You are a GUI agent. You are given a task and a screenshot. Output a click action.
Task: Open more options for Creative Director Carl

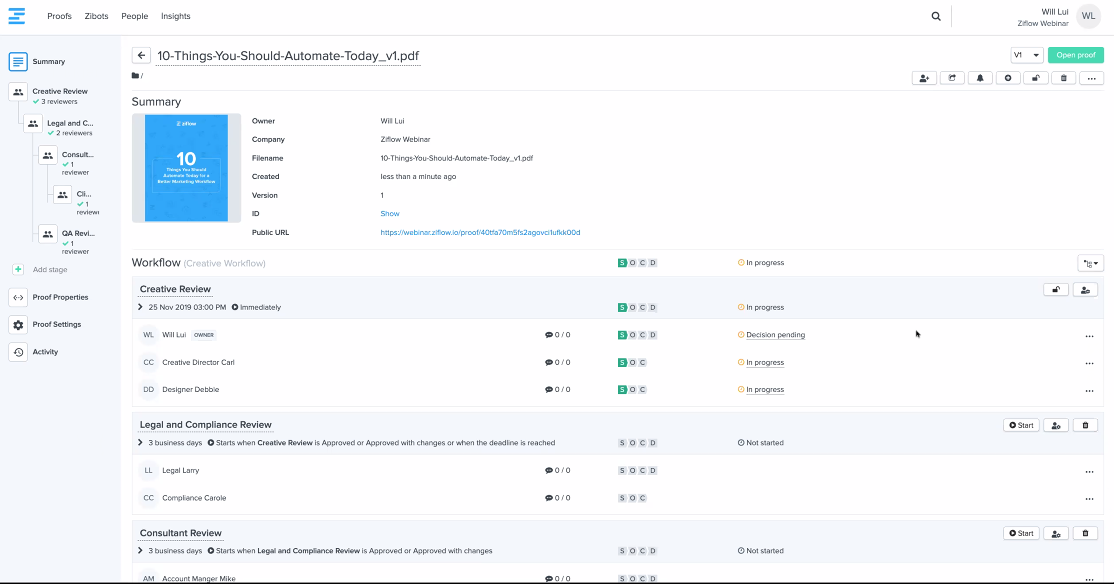[1089, 363]
